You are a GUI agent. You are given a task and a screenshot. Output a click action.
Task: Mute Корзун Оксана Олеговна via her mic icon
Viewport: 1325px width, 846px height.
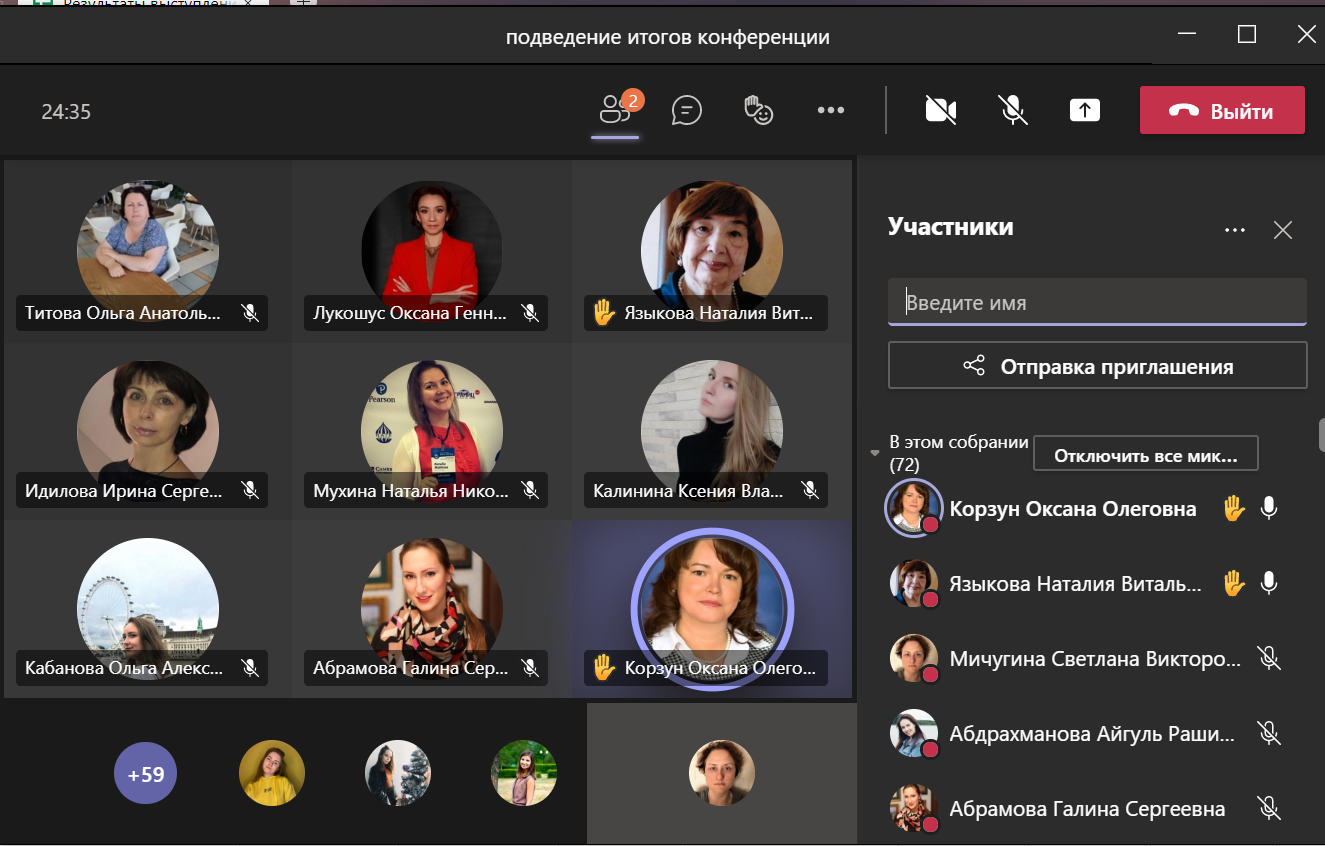pos(1268,508)
